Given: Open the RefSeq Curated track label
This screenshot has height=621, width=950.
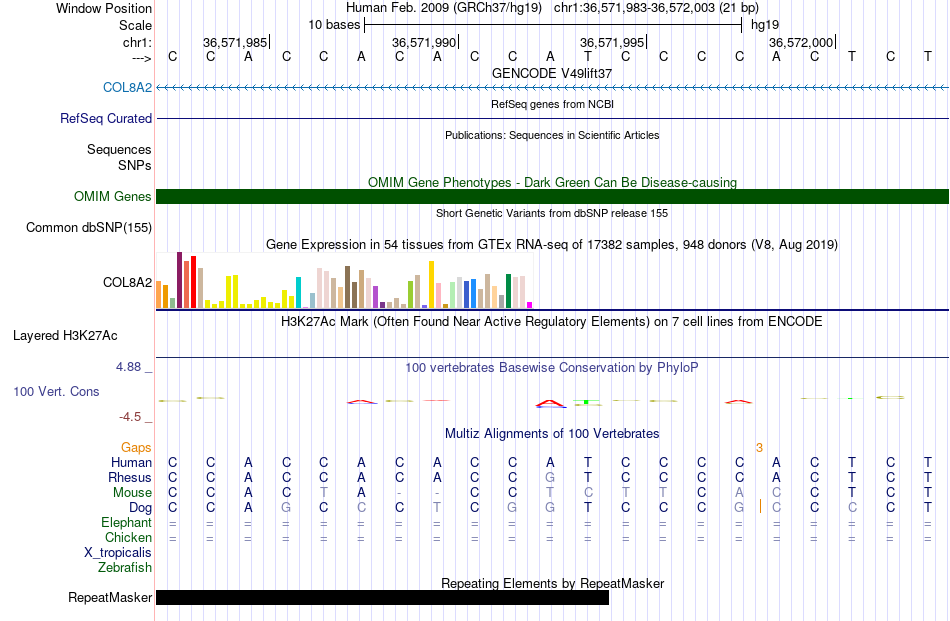Looking at the screenshot, I should (x=105, y=118).
